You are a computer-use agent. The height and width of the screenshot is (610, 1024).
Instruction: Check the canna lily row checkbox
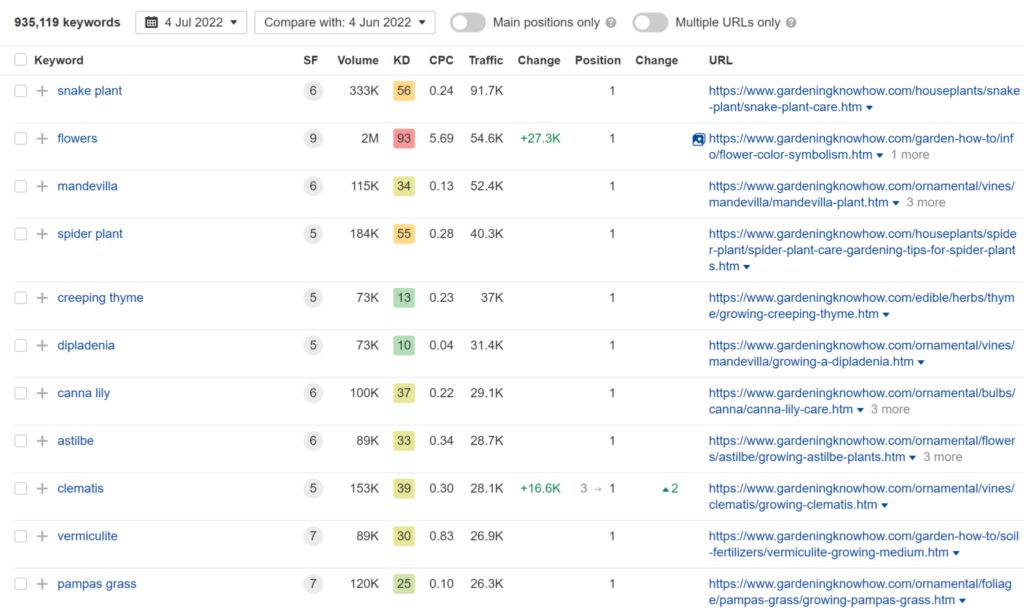pos(21,393)
